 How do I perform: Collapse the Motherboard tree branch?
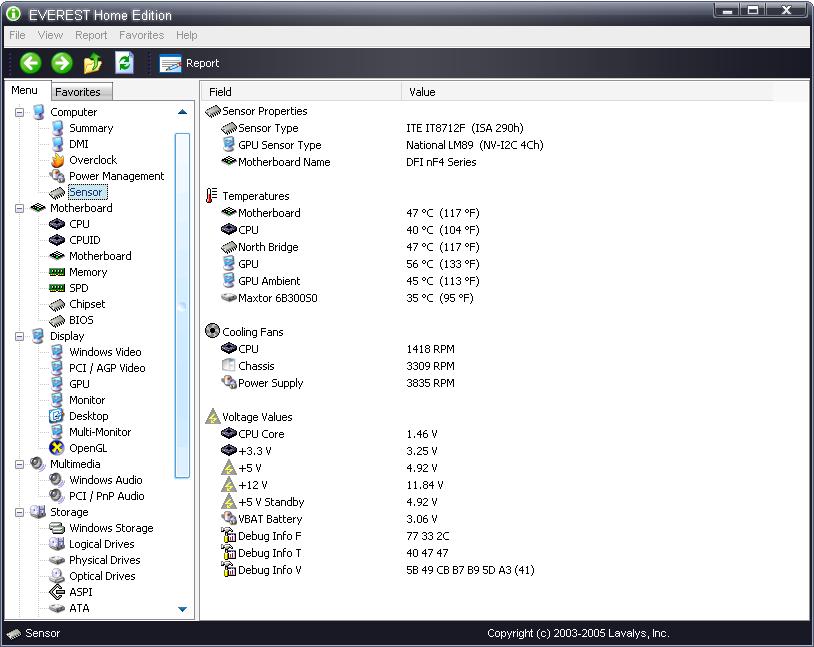pos(19,208)
